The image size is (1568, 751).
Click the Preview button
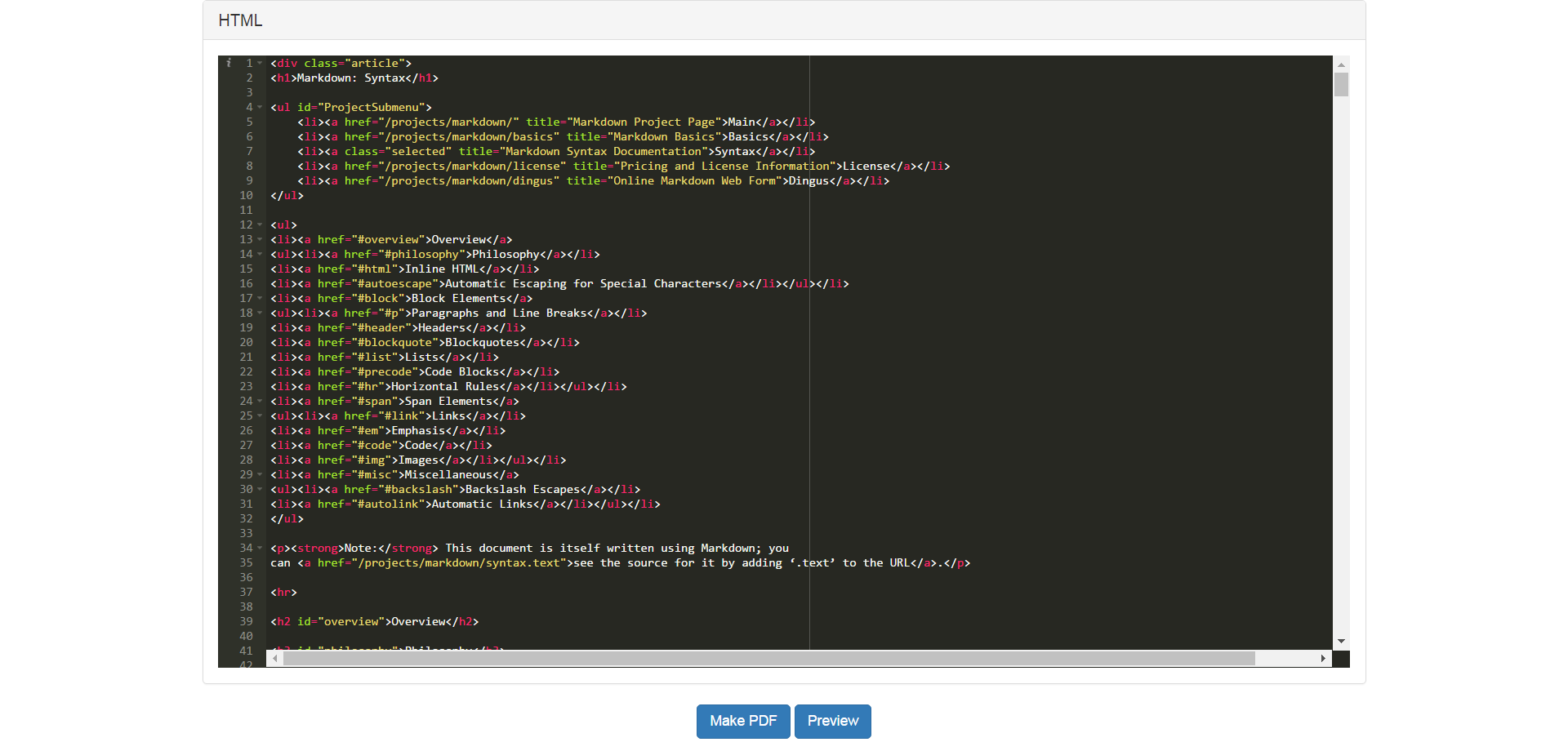[x=833, y=721]
